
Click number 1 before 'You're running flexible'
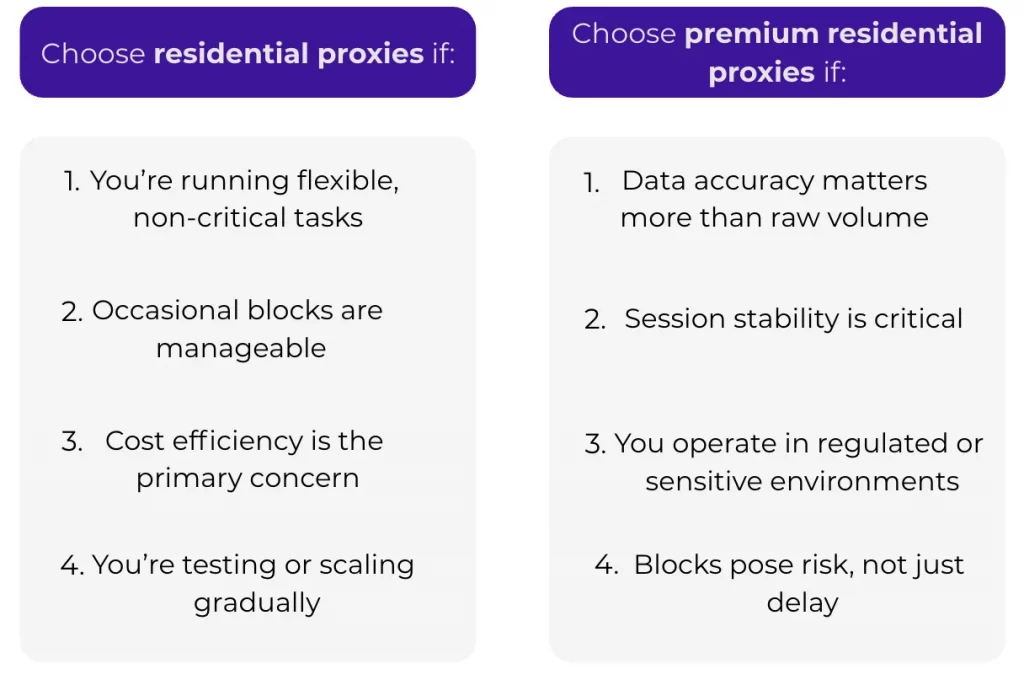(72, 182)
